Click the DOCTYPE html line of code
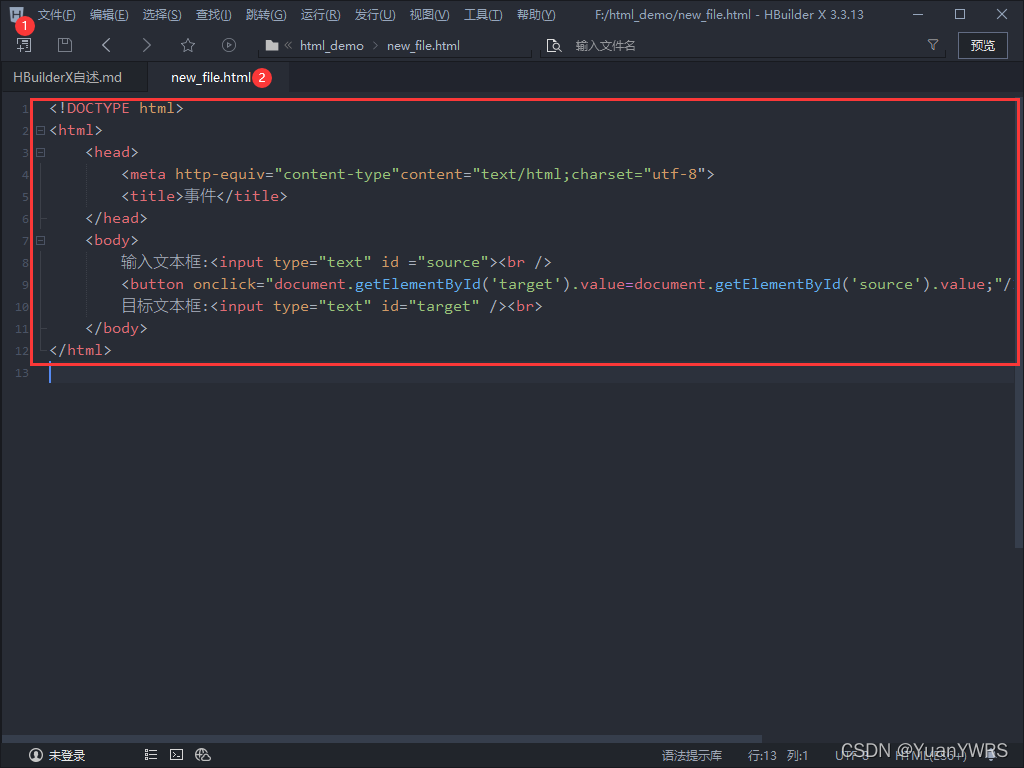Image resolution: width=1024 pixels, height=768 pixels. tap(116, 108)
